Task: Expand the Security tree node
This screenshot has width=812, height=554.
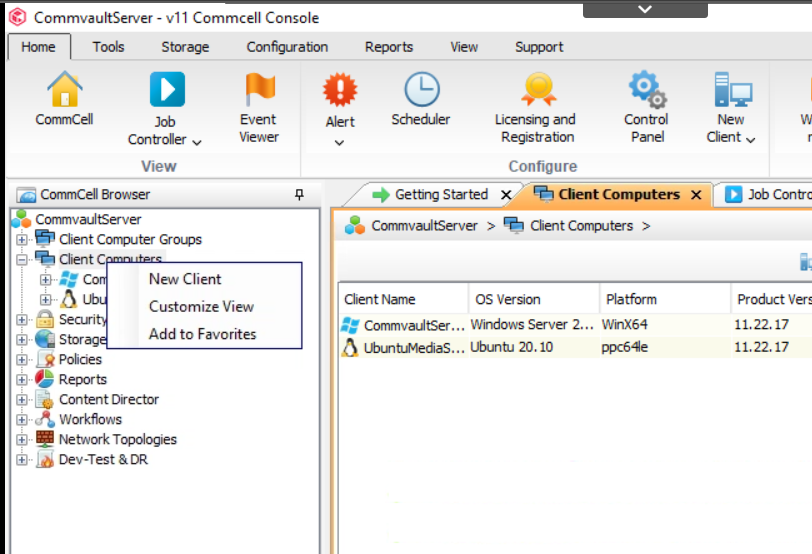Action: coord(22,319)
